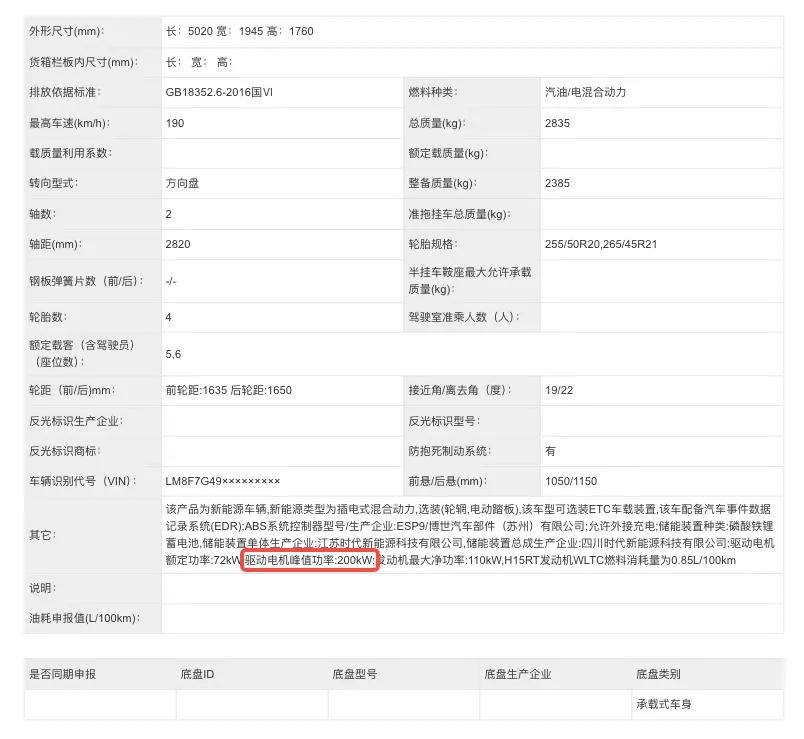Click the 其它 row label
This screenshot has height=739, width=804.
[43, 535]
